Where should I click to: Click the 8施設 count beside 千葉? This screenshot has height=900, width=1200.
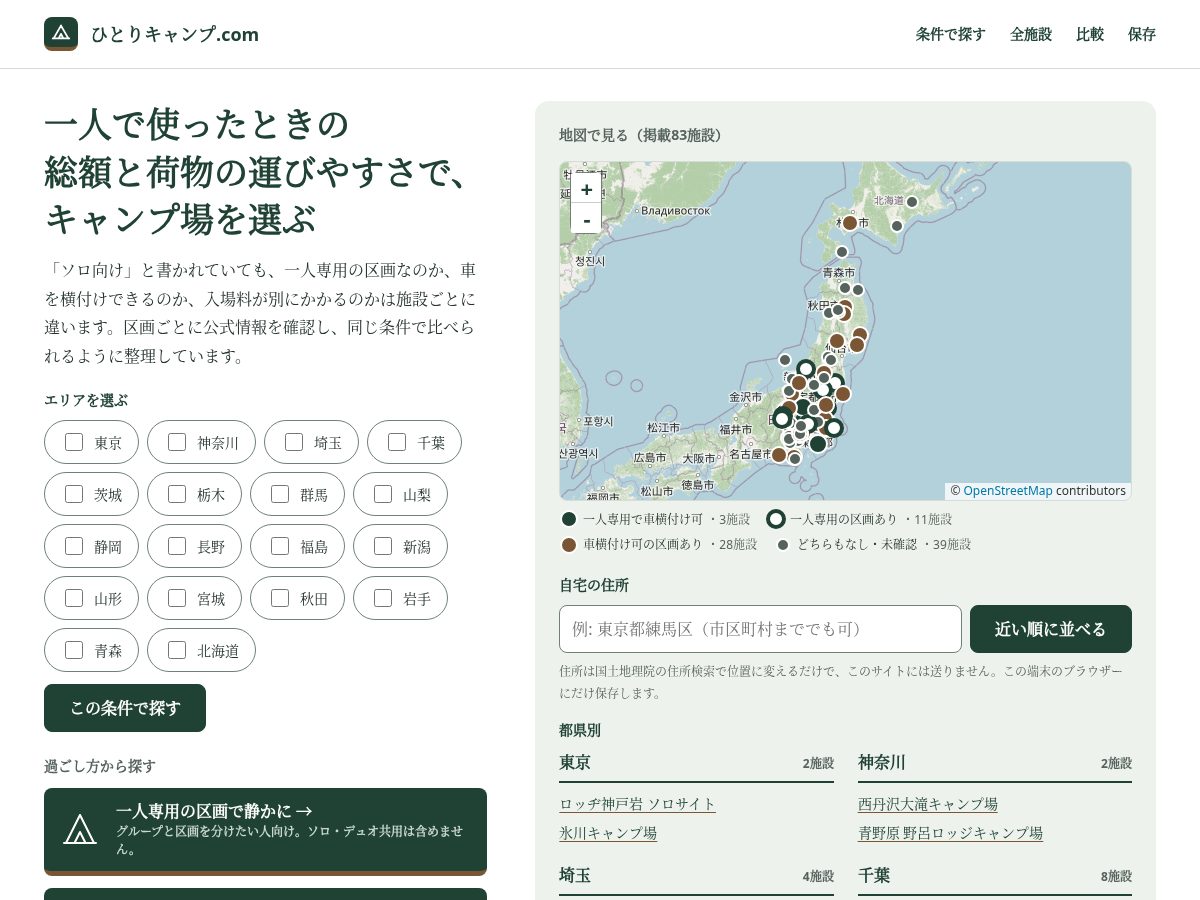point(1116,876)
